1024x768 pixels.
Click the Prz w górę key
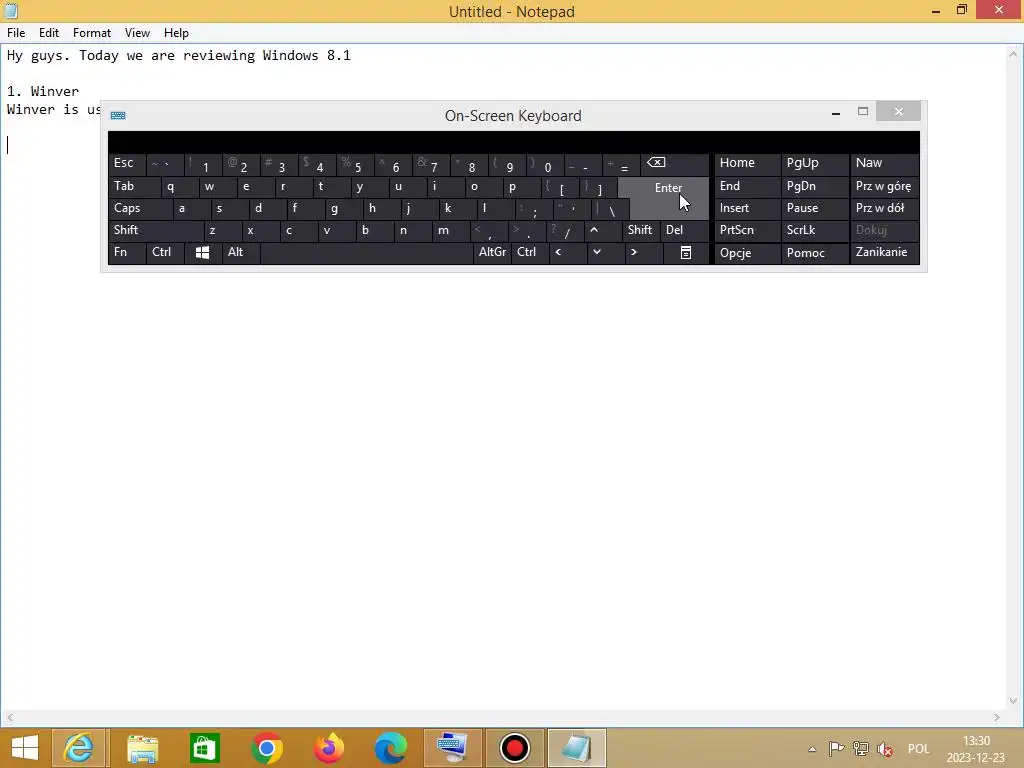(x=884, y=186)
